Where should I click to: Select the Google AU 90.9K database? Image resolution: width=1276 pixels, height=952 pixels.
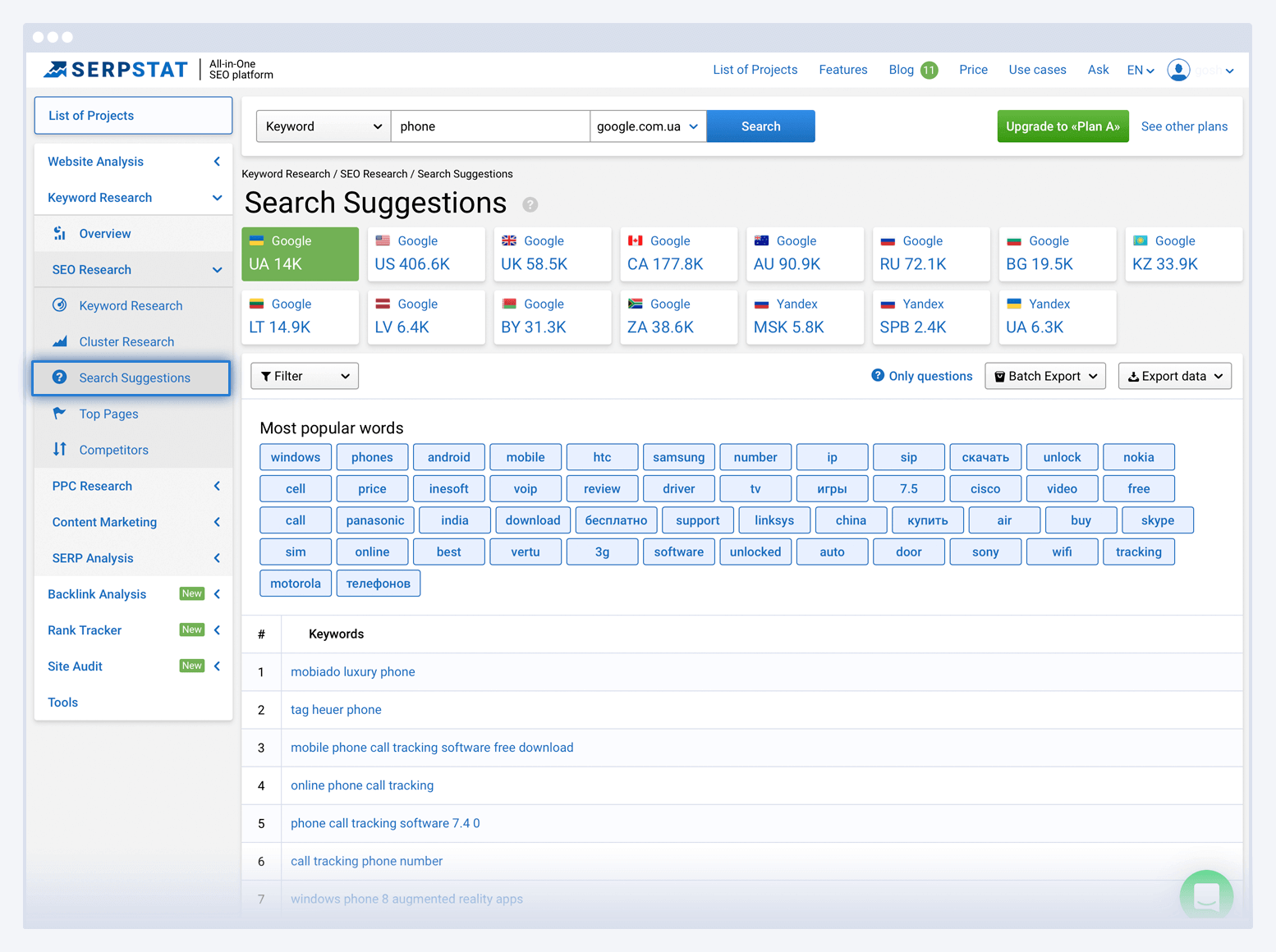click(805, 254)
